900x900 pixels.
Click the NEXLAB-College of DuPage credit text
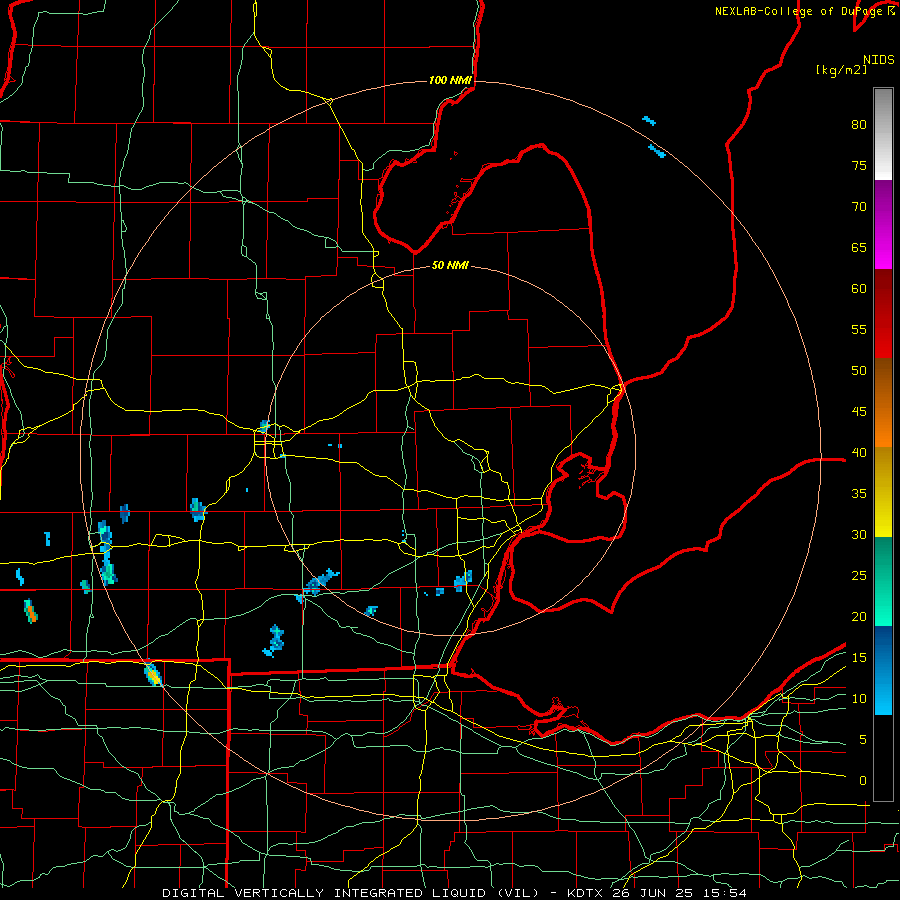pyautogui.click(x=804, y=11)
